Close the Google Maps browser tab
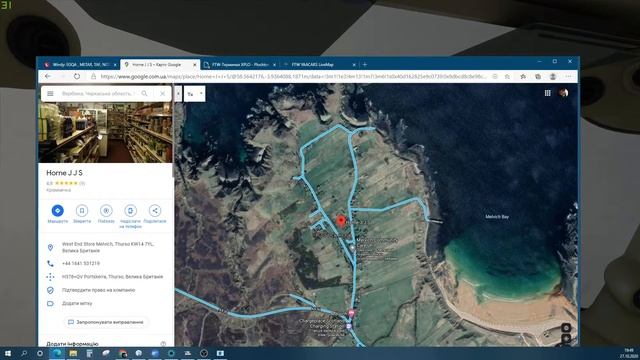The width and height of the screenshot is (640, 360). [x=195, y=64]
